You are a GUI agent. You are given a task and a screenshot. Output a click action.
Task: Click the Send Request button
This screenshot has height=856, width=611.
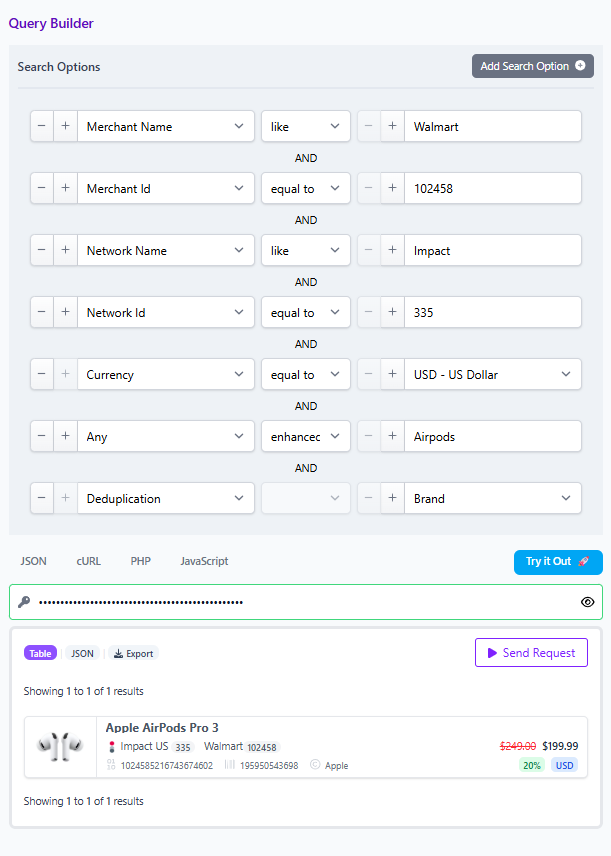coord(531,652)
